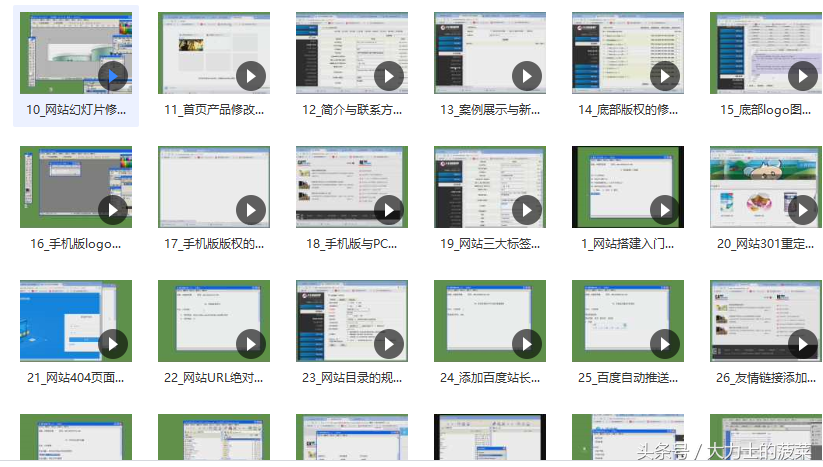823x467 pixels.
Task: Open thumbnail of 17_手机版版权的 video
Action: (x=214, y=187)
